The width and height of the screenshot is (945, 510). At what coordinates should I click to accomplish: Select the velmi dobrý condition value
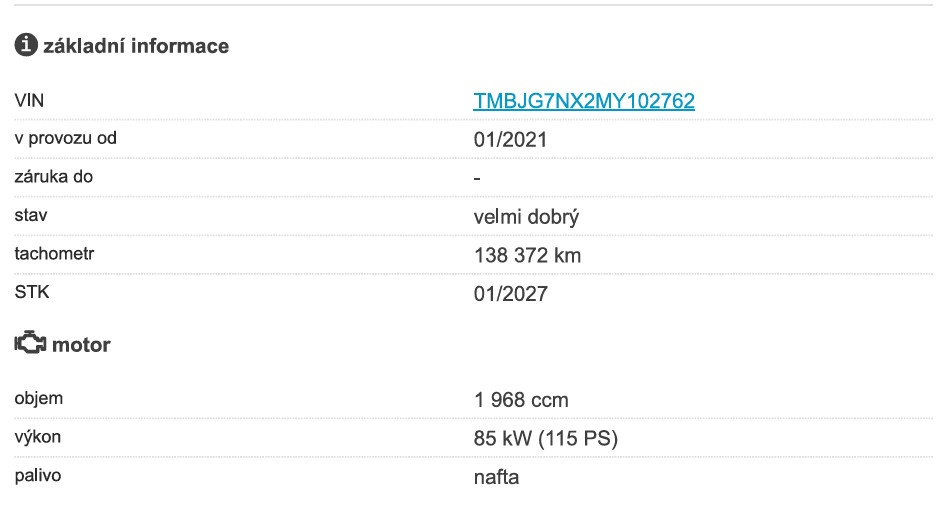[526, 217]
